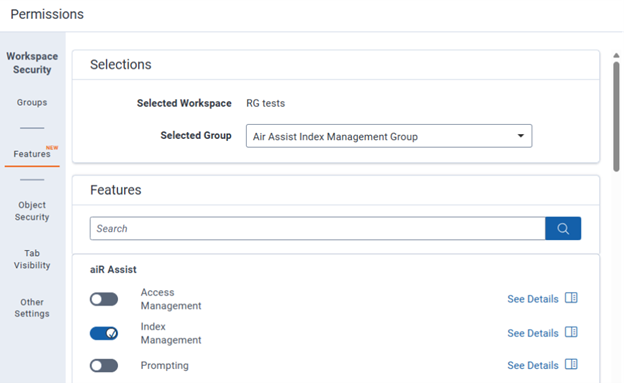
Task: Click See Details for Index Management
Action: coord(533,333)
